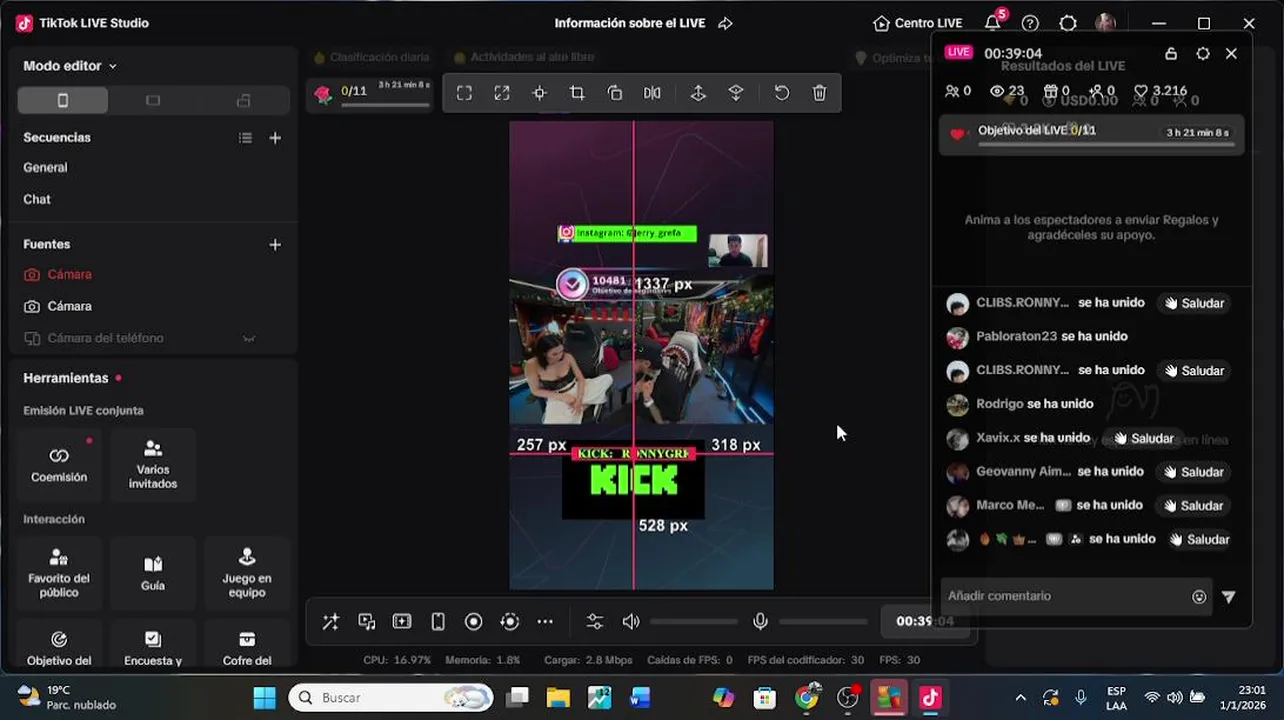Click the fit-to-screen icon in canvas toolbar
The height and width of the screenshot is (720, 1284).
point(464,93)
